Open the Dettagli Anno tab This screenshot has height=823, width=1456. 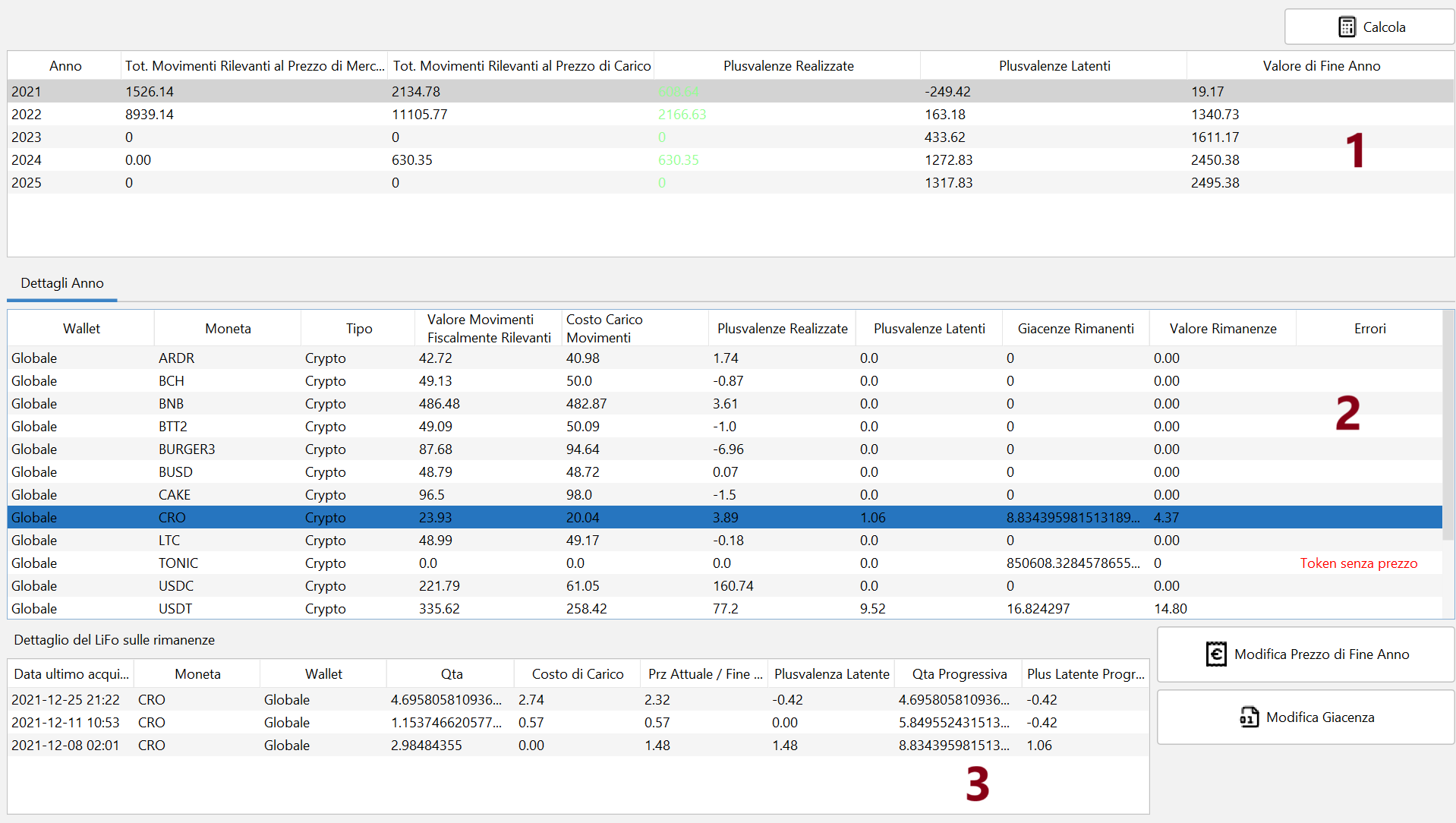(62, 283)
